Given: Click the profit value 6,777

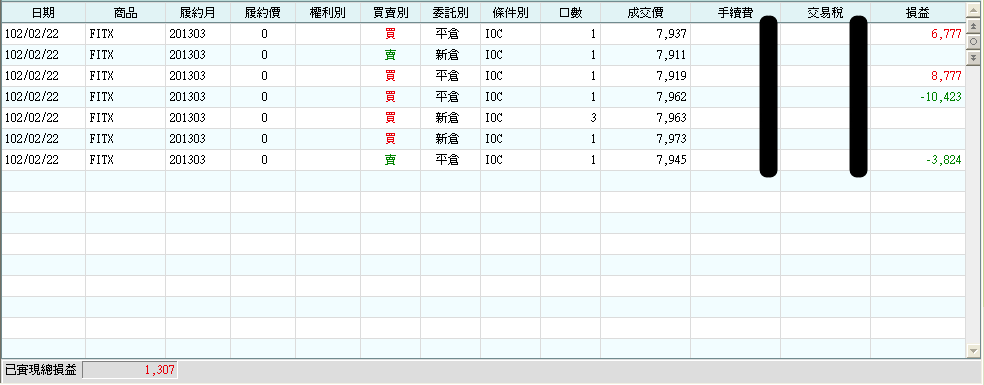Looking at the screenshot, I should pos(946,34).
